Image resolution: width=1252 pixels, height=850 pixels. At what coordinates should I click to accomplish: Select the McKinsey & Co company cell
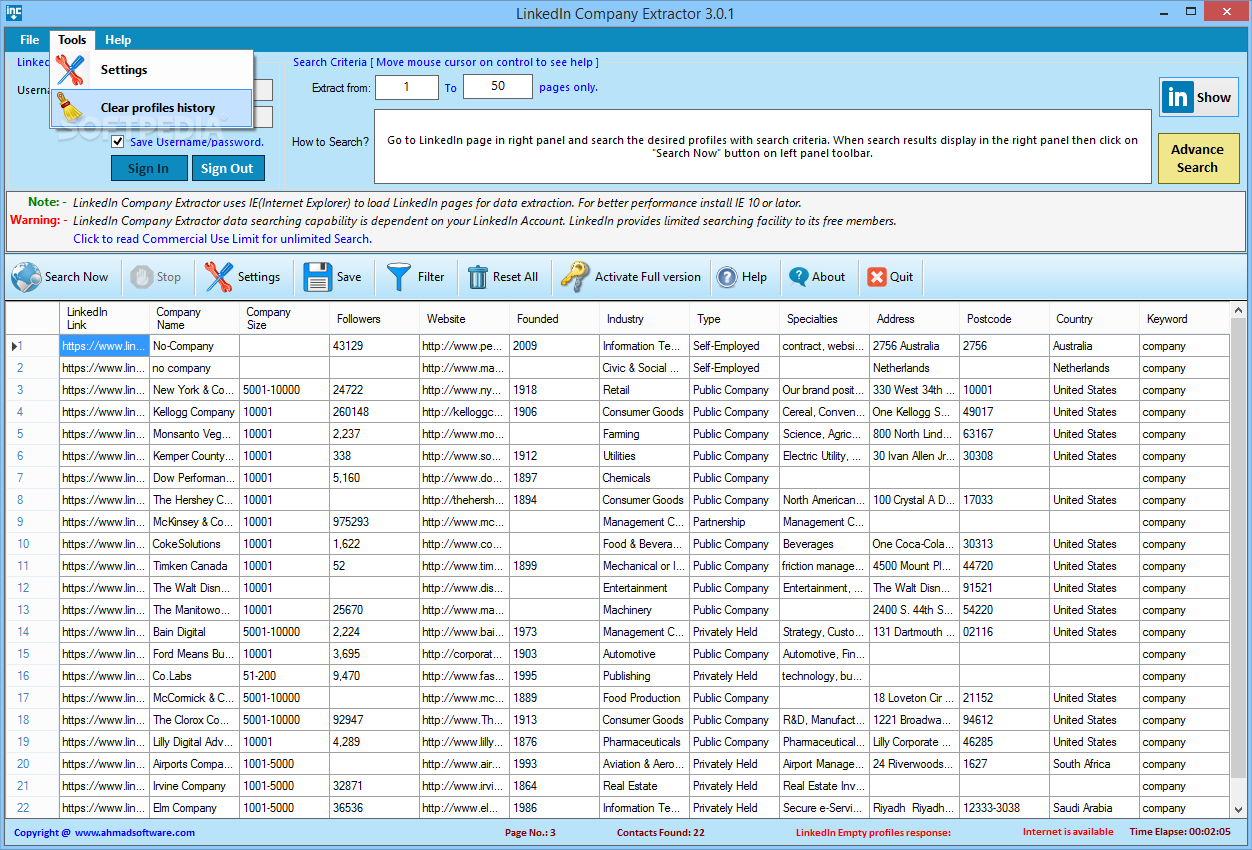[194, 522]
